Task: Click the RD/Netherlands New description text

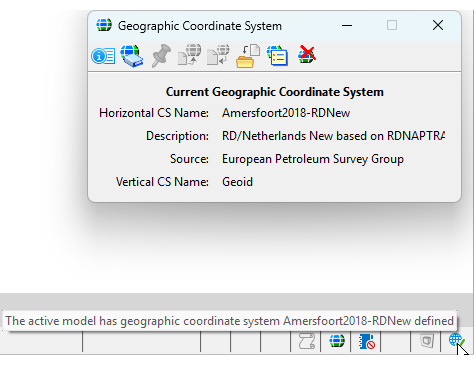Action: pos(333,136)
